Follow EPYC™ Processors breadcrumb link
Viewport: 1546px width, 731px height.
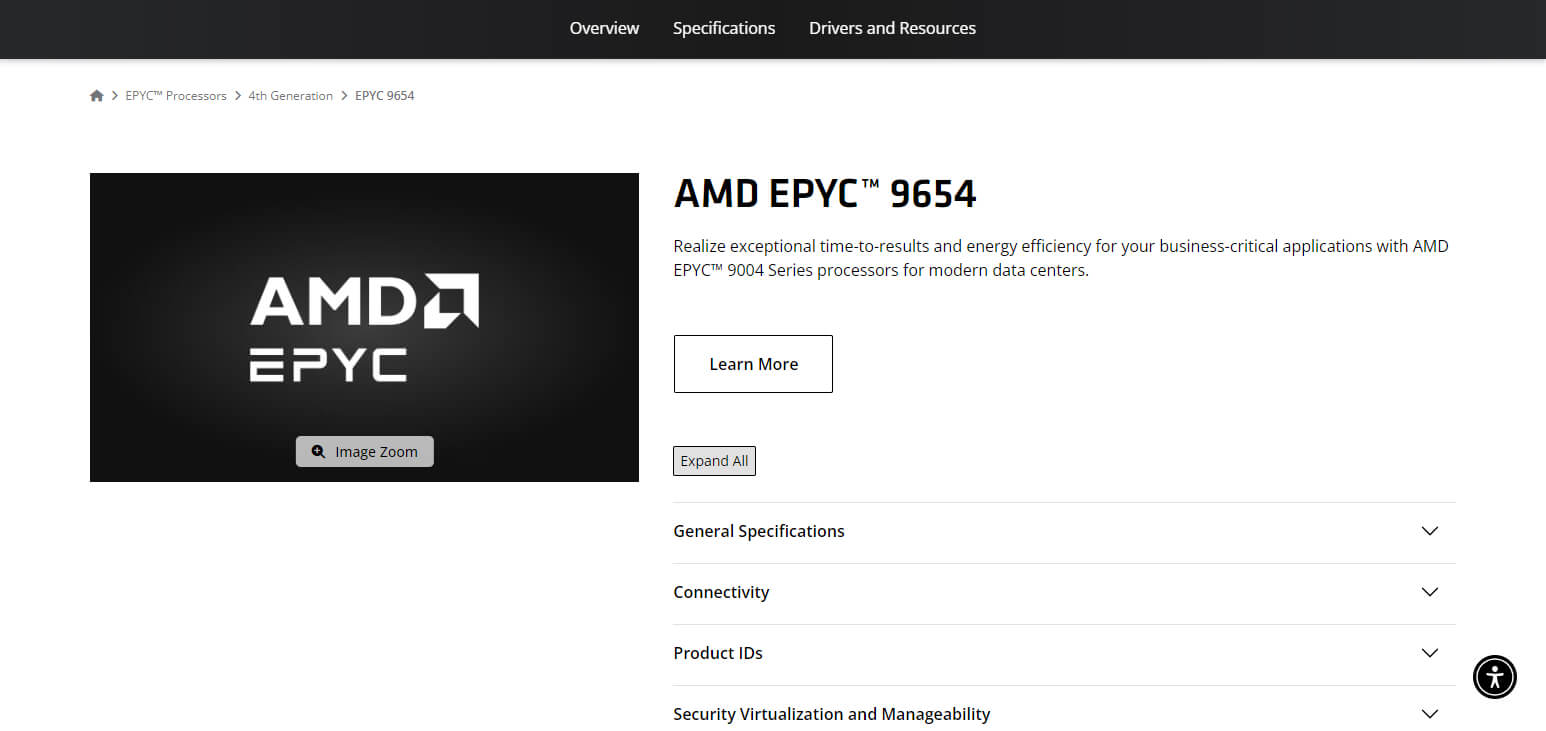pos(176,96)
